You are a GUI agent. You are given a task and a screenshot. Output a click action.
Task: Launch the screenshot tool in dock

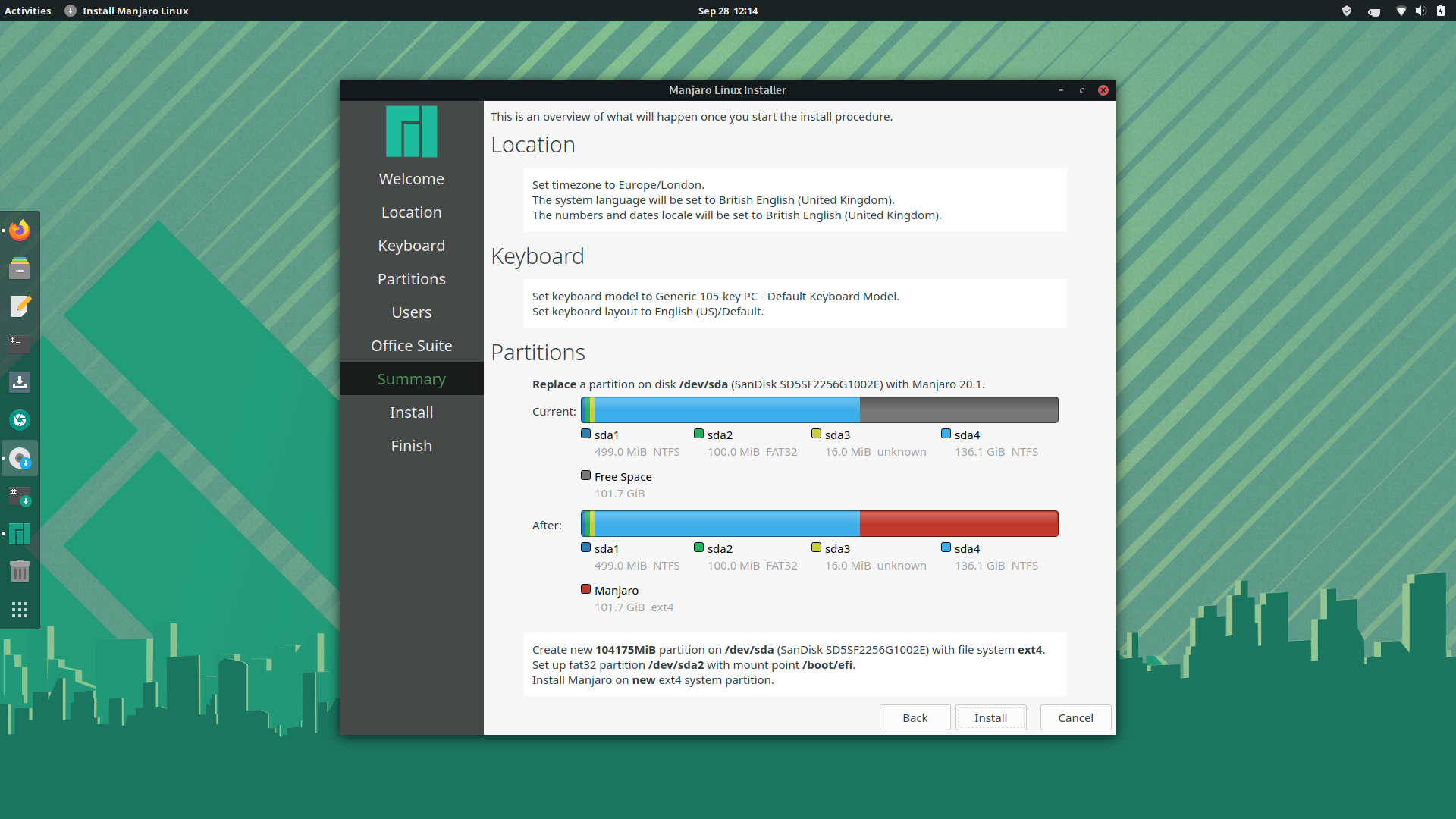pyautogui.click(x=20, y=419)
